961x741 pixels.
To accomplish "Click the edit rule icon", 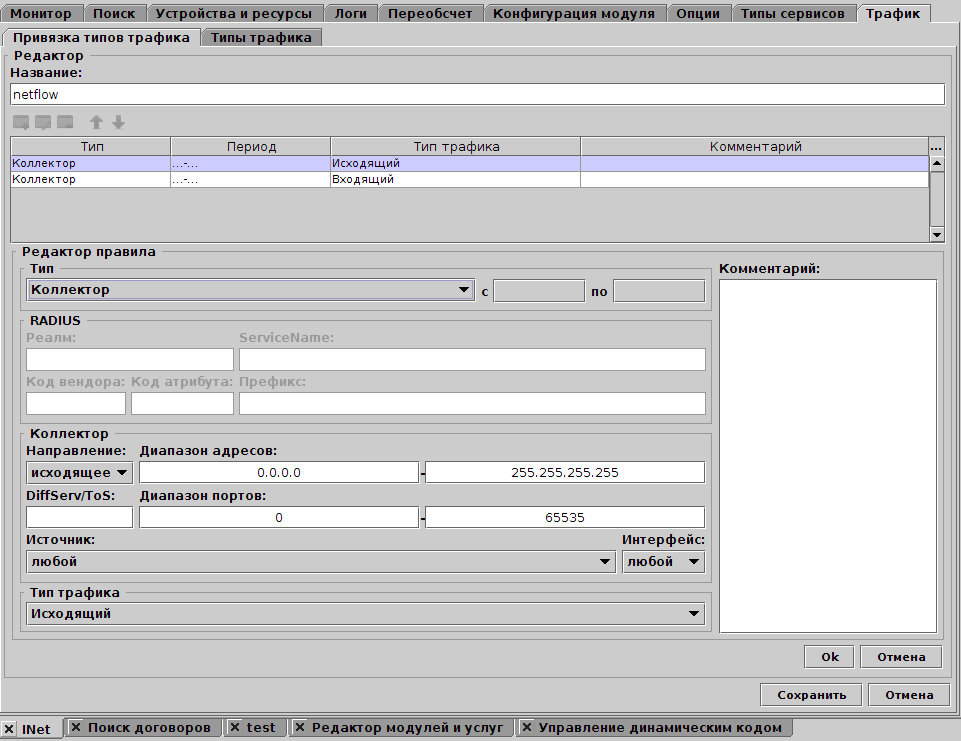I will (x=42, y=122).
